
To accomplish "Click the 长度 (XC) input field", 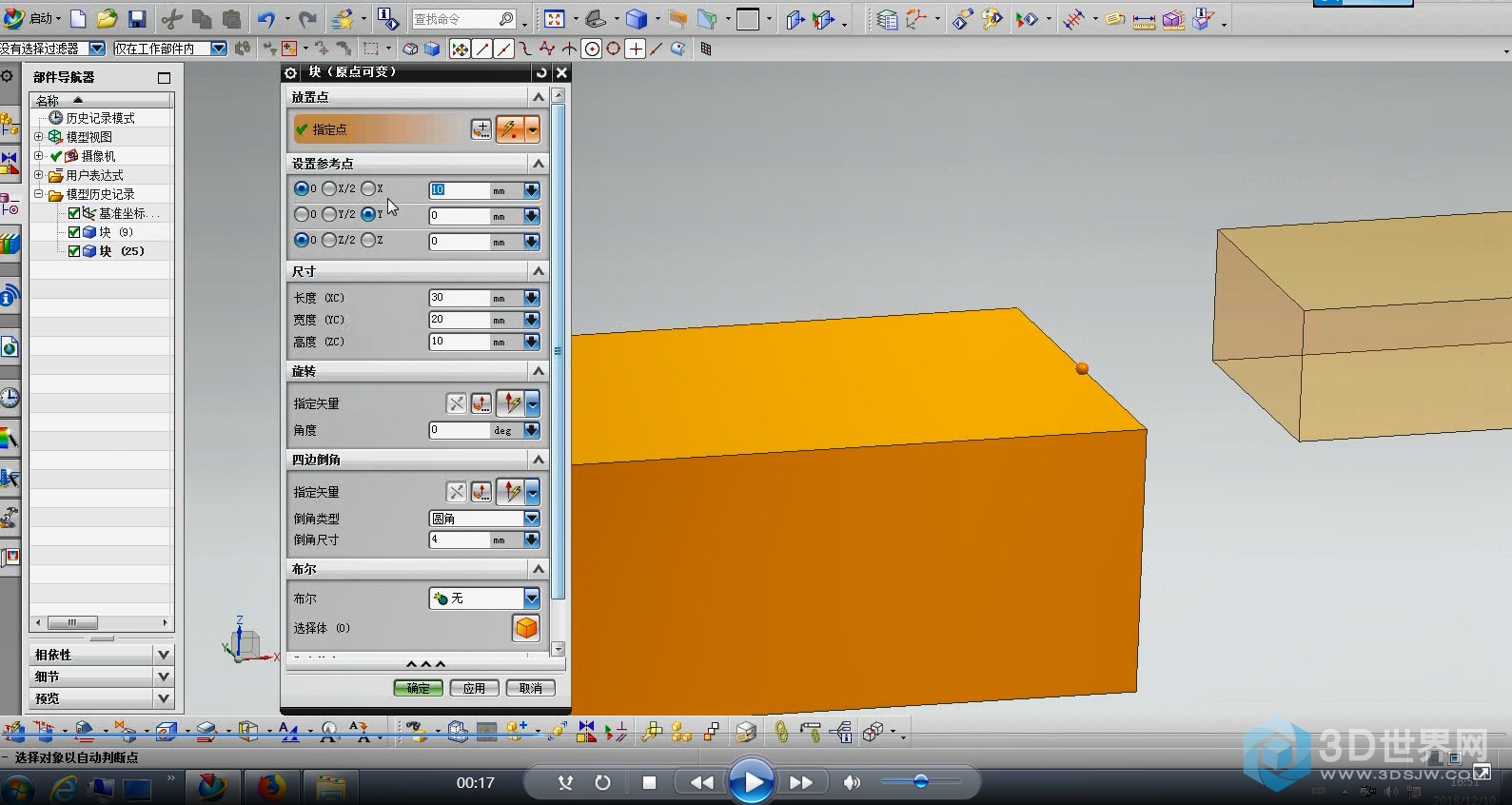I will point(459,298).
